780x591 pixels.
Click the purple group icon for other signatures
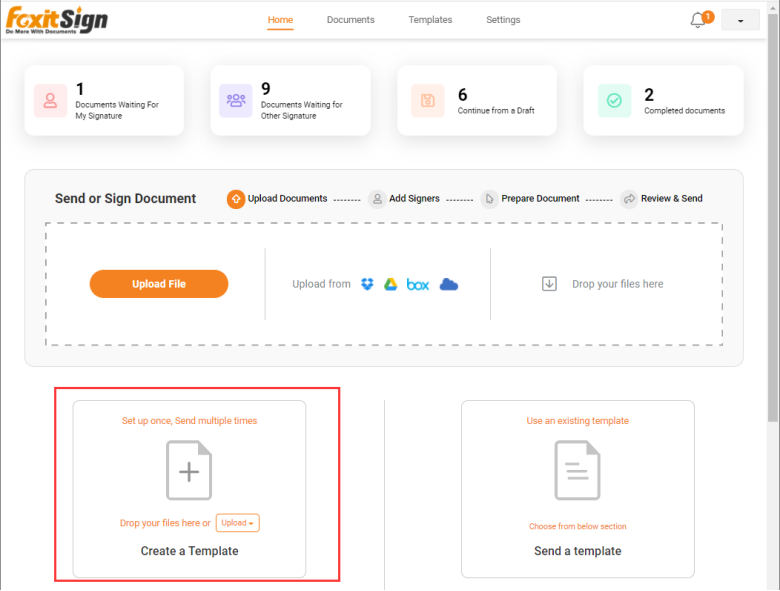pos(236,100)
